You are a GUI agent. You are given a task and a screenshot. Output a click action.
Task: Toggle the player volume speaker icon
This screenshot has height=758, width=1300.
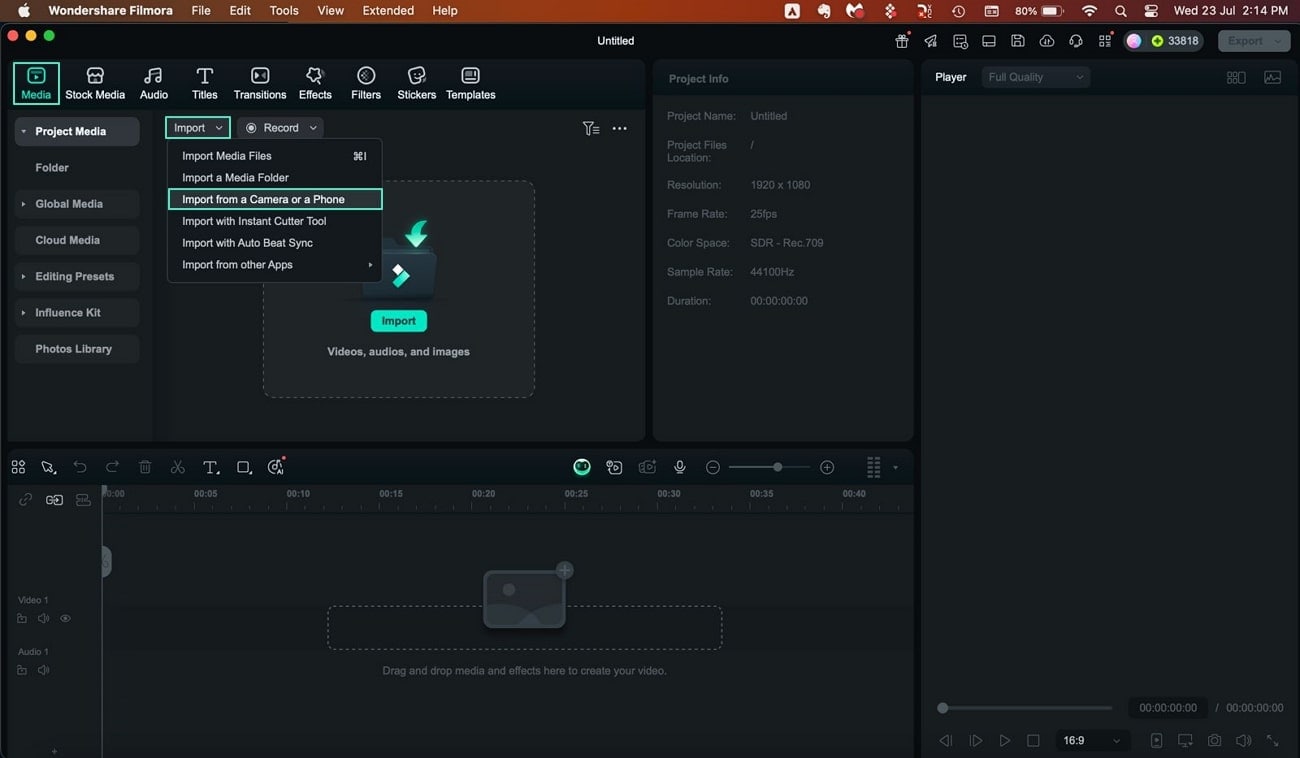1243,741
